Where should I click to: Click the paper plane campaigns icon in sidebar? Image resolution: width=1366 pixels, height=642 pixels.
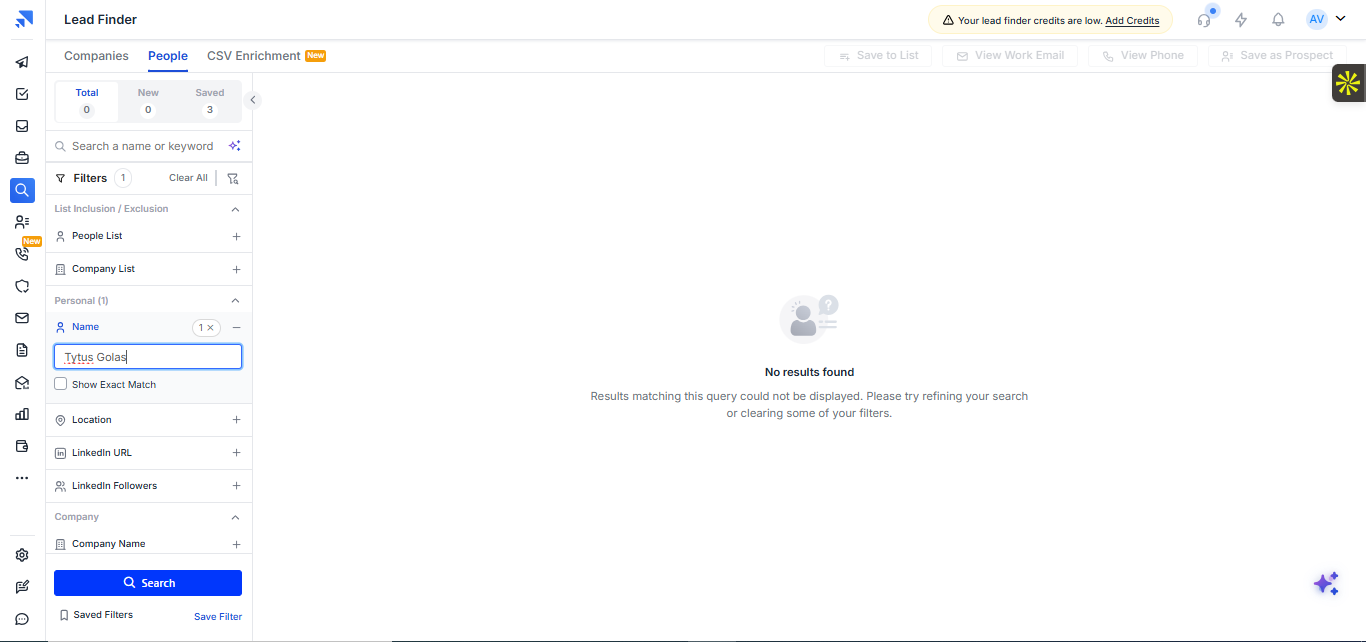click(22, 62)
